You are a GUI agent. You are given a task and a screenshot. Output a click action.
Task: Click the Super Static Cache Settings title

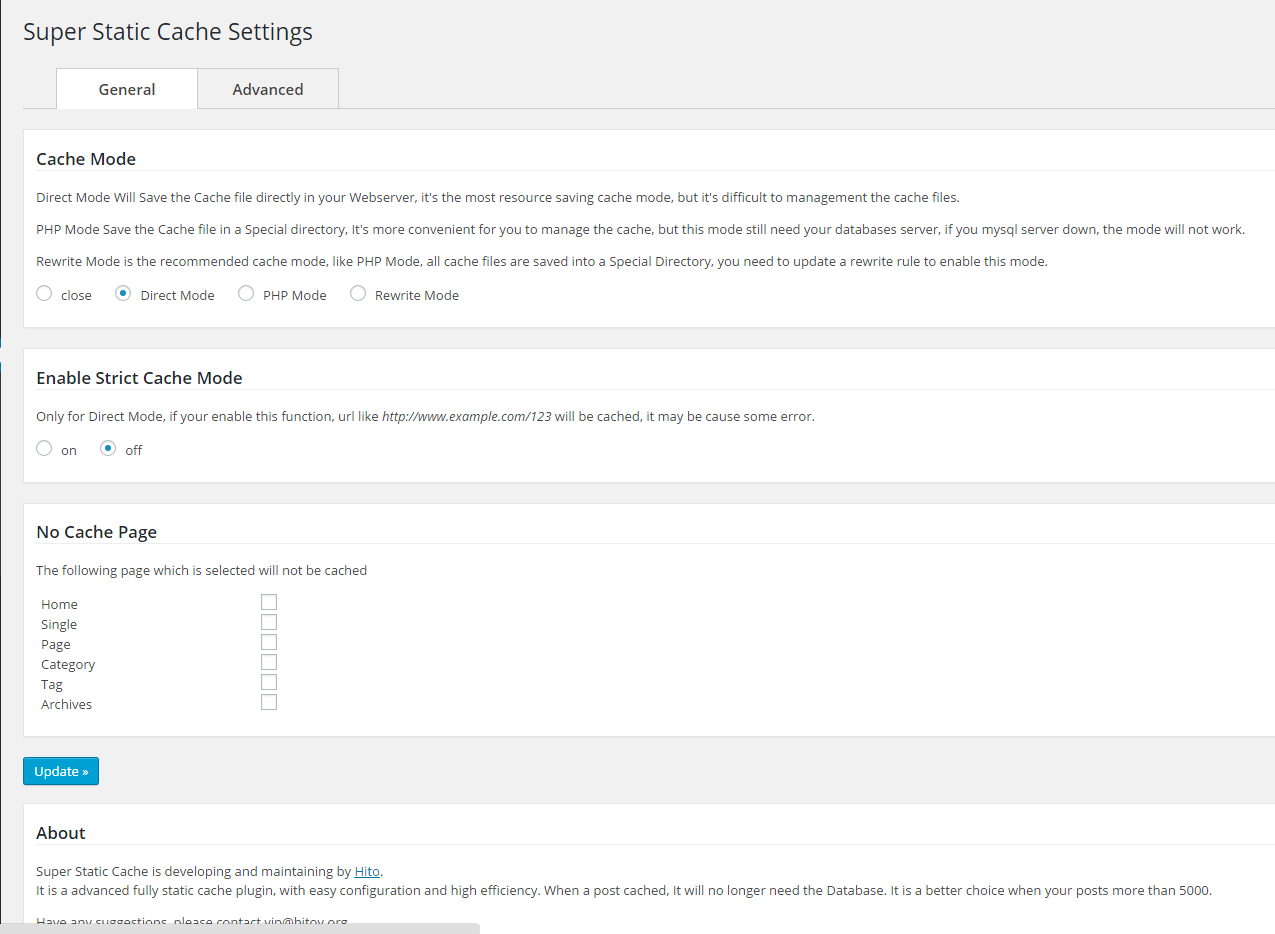tap(168, 31)
